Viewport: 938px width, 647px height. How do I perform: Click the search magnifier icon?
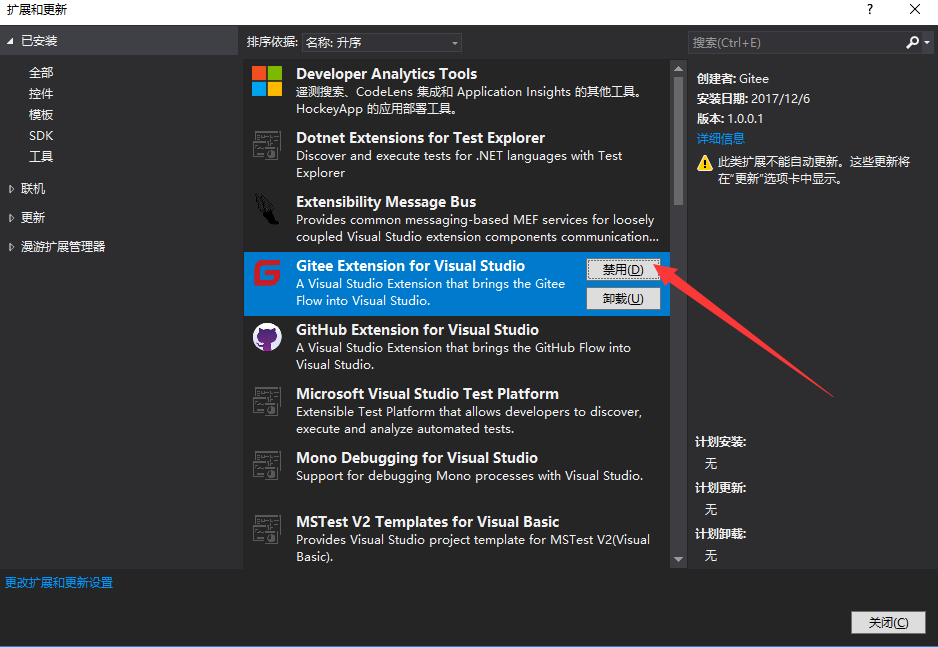pyautogui.click(x=912, y=43)
